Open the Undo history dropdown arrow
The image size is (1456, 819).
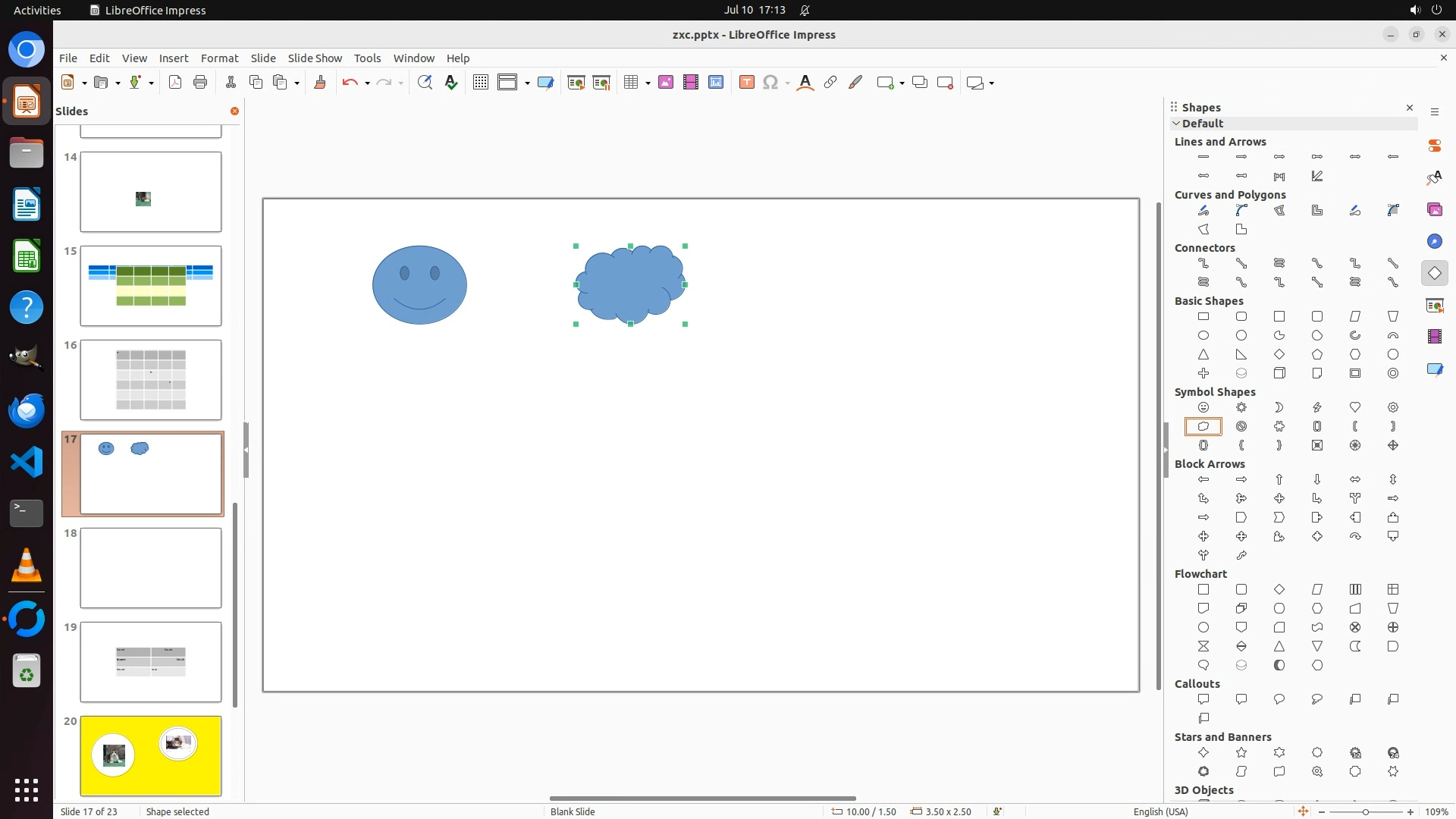[367, 83]
